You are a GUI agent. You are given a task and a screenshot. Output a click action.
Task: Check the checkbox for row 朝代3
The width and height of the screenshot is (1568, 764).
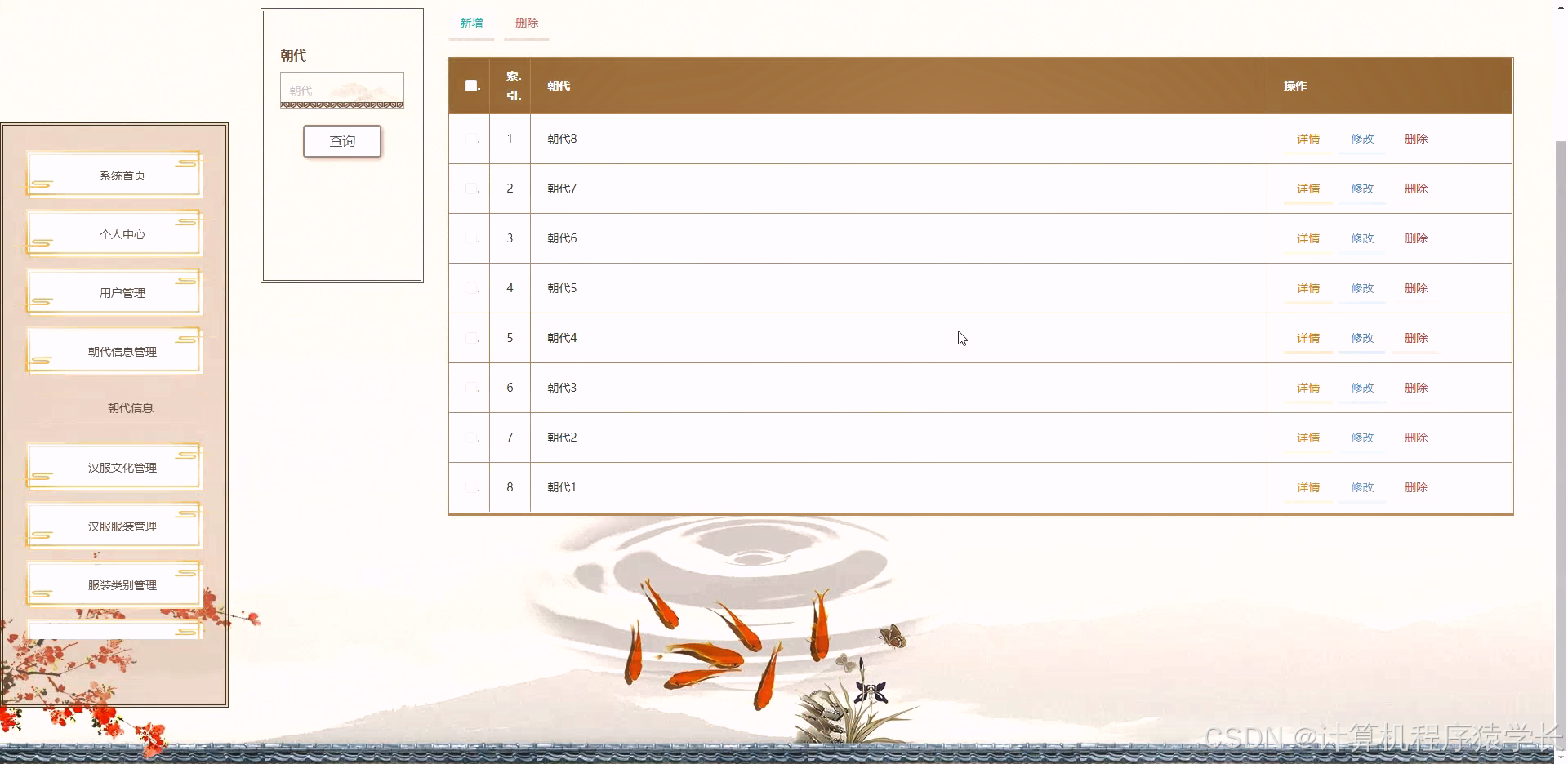471,389
